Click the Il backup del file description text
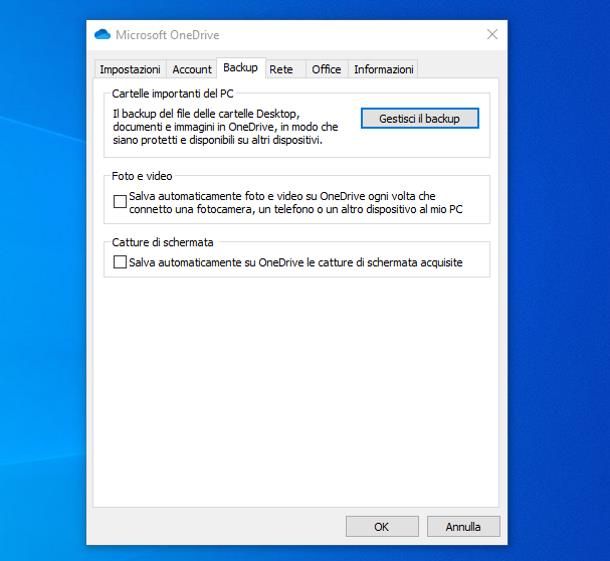The height and width of the screenshot is (561, 610). tap(226, 127)
